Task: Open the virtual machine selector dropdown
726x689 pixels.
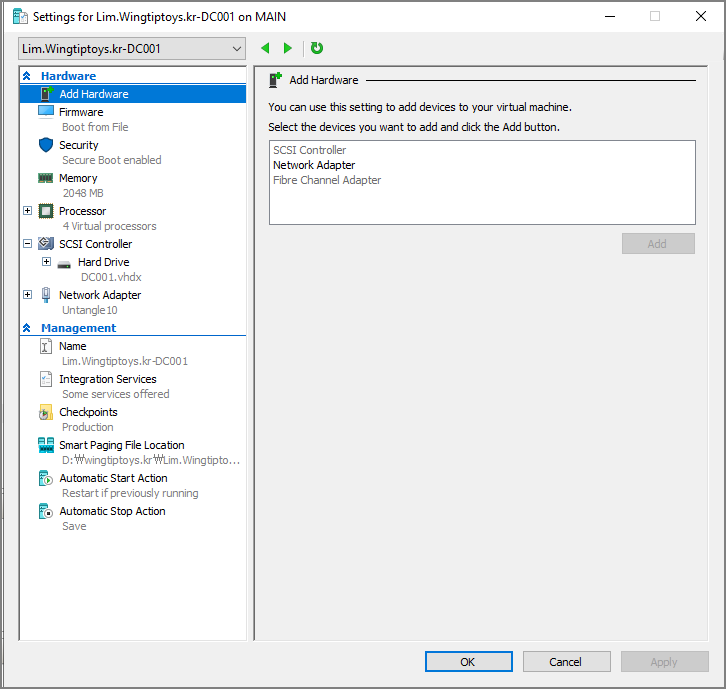Action: coord(132,49)
